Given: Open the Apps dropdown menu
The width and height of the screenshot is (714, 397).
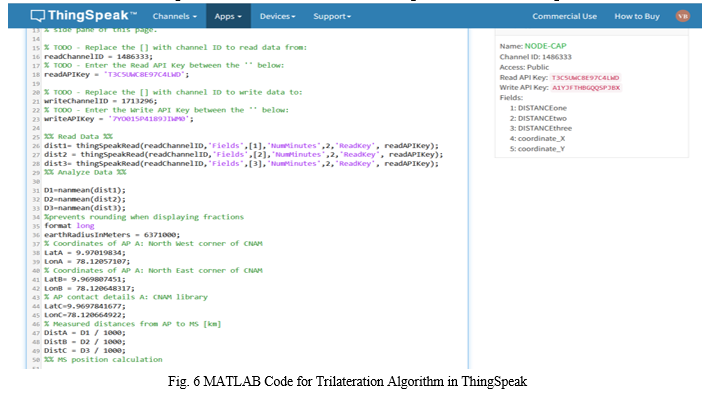Looking at the screenshot, I should [x=228, y=16].
